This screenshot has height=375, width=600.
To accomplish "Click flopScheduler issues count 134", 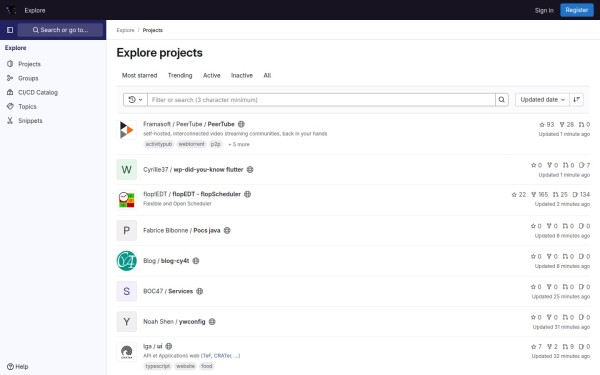I will 581,195.
